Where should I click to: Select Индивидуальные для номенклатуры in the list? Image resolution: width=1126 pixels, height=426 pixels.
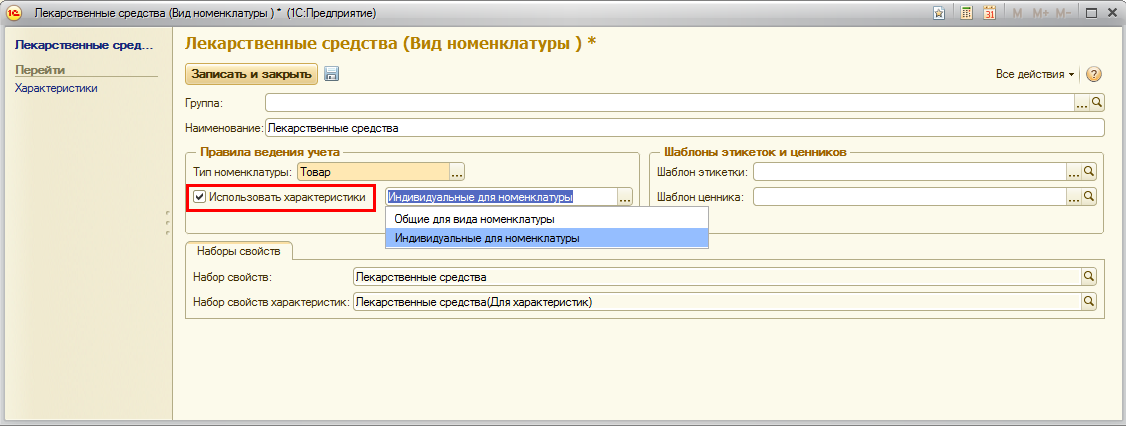[x=487, y=238]
